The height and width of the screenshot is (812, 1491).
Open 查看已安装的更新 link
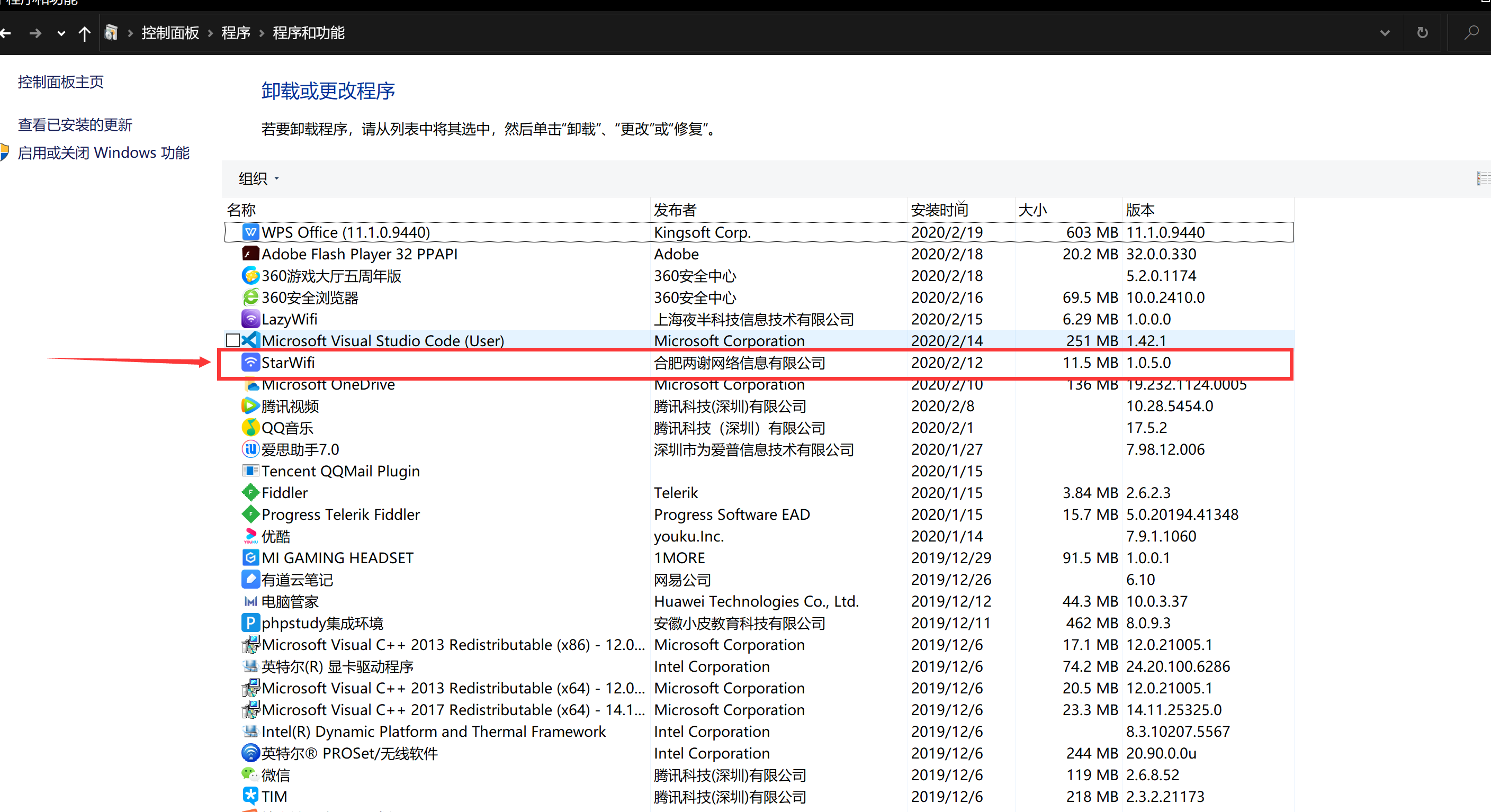pyautogui.click(x=75, y=125)
